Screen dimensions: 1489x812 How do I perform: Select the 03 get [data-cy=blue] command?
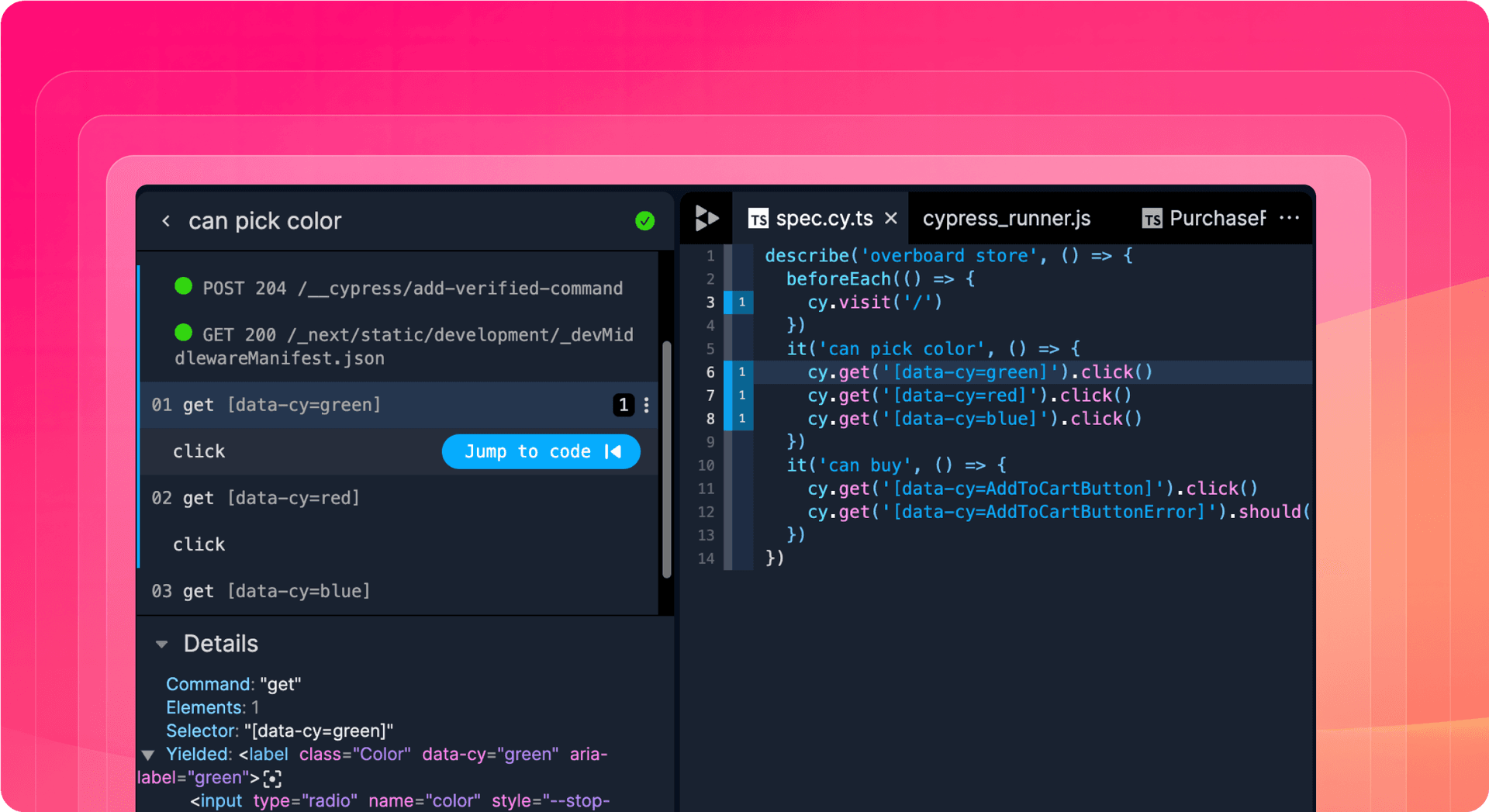pos(261,591)
